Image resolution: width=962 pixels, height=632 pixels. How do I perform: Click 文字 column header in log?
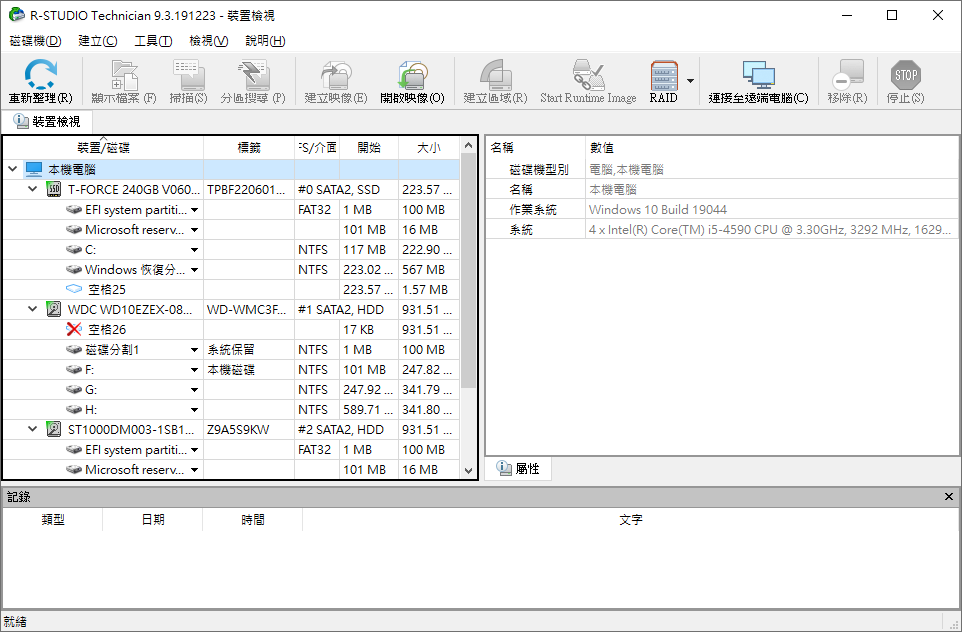631,520
